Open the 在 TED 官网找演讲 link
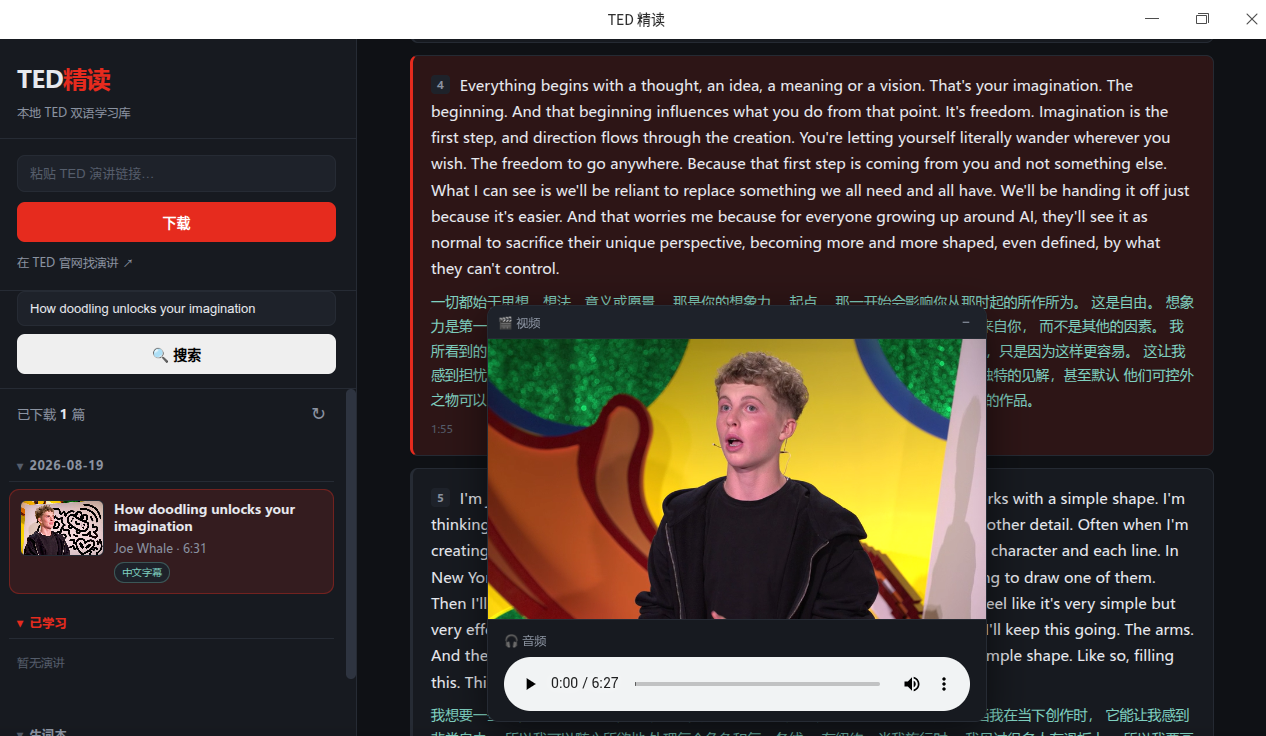Image resolution: width=1266 pixels, height=736 pixels. (75, 263)
